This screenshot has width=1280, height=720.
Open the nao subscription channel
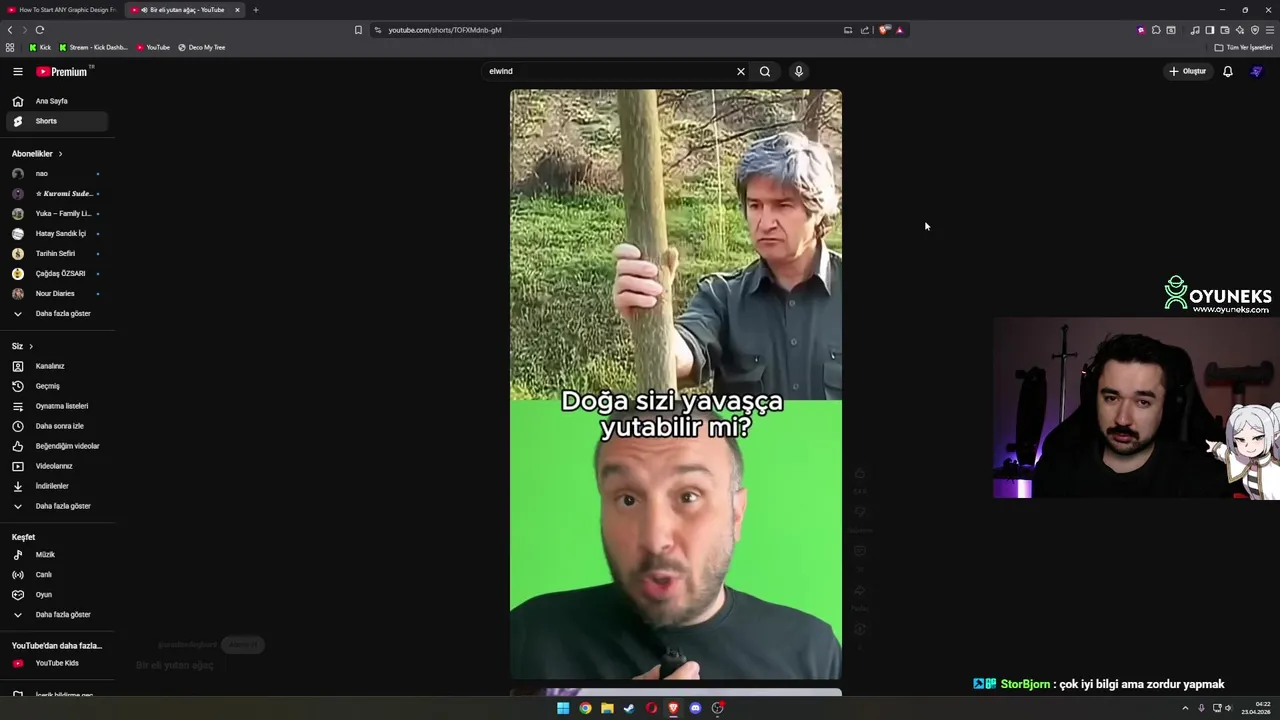(57, 173)
